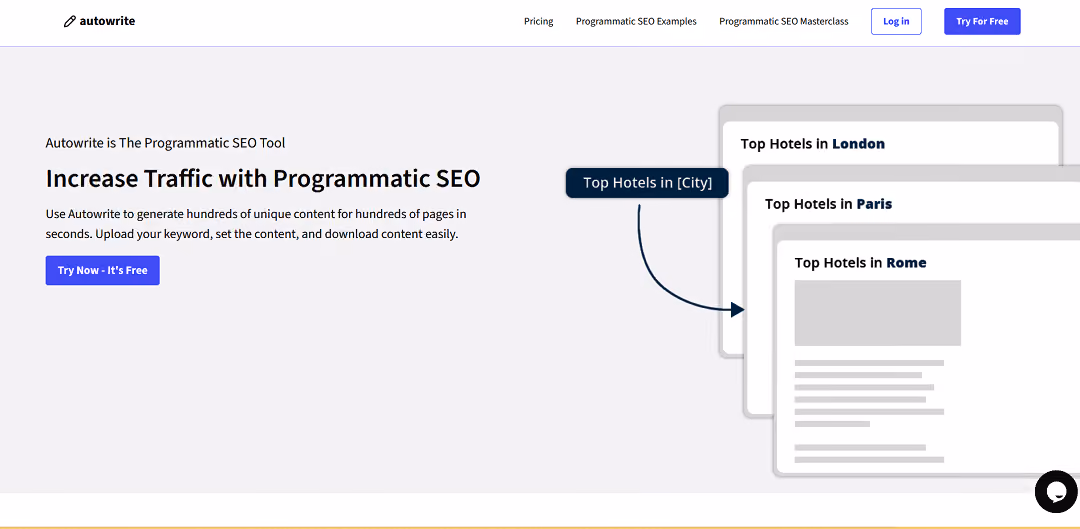Click the autowrite brand name
This screenshot has width=1080, height=529.
click(107, 21)
